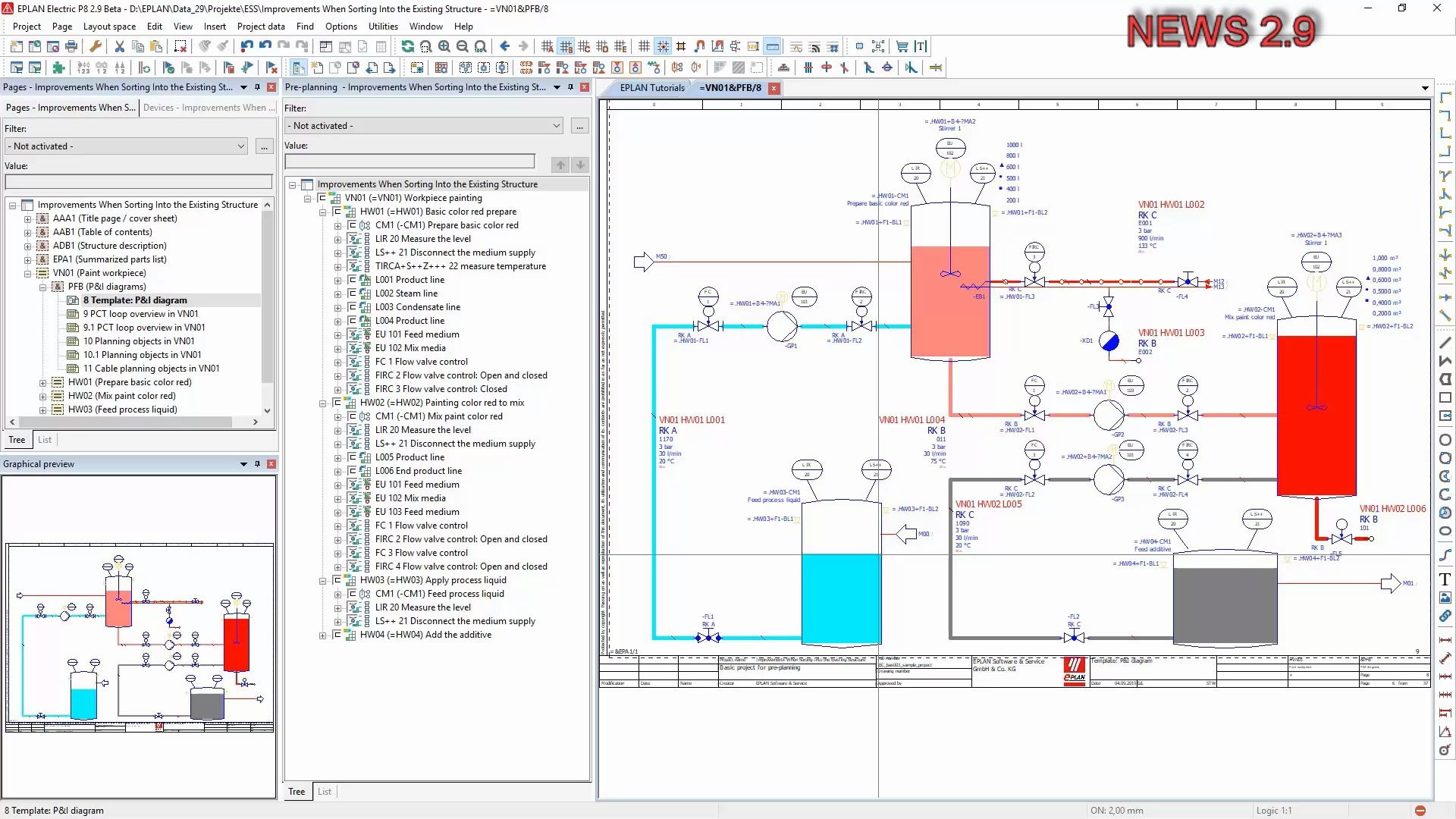
Task: Collapse the VN01 (Paint workpiece) node
Action: point(28,273)
